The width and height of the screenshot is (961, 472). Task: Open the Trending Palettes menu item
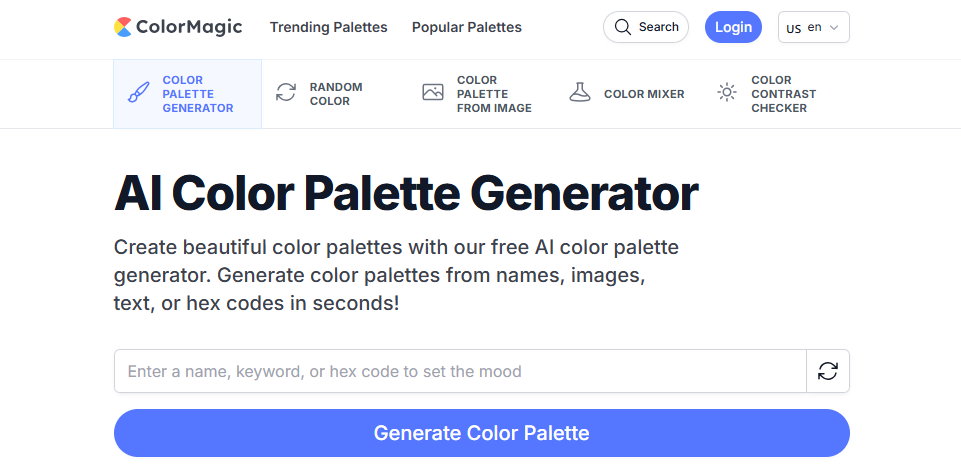tap(328, 27)
